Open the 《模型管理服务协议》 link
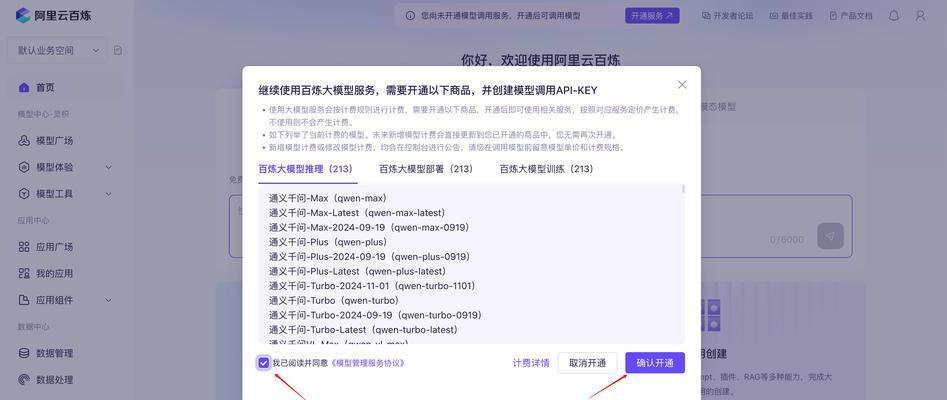947x400 pixels. (x=368, y=363)
